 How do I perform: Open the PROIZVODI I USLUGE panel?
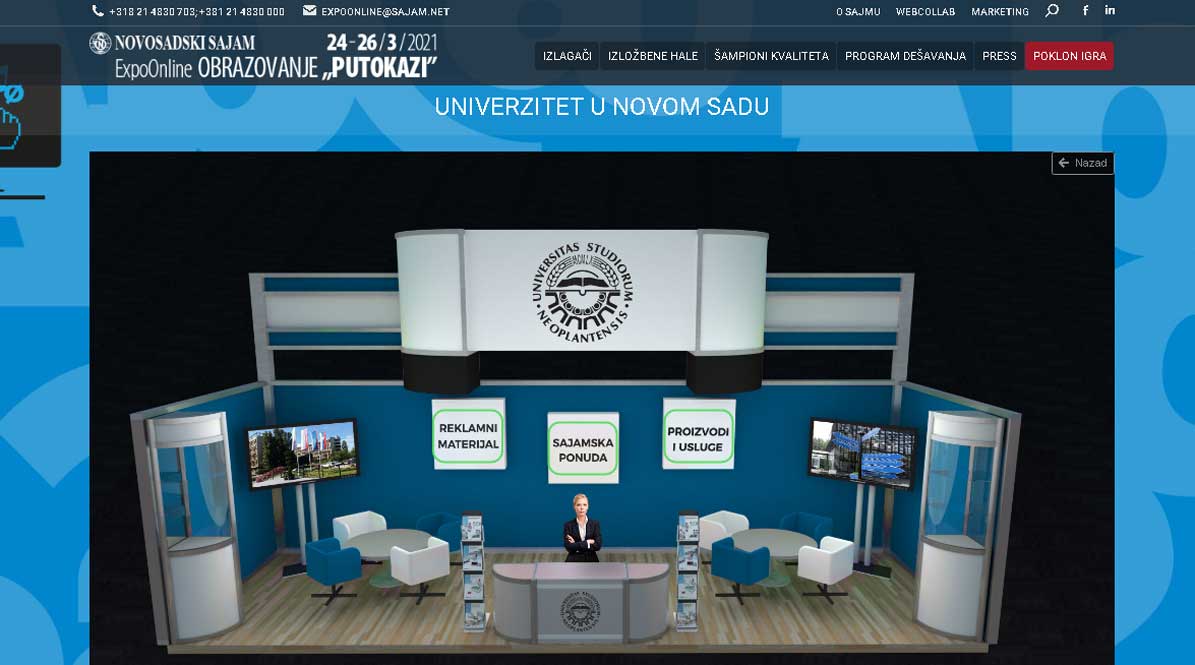(x=698, y=435)
